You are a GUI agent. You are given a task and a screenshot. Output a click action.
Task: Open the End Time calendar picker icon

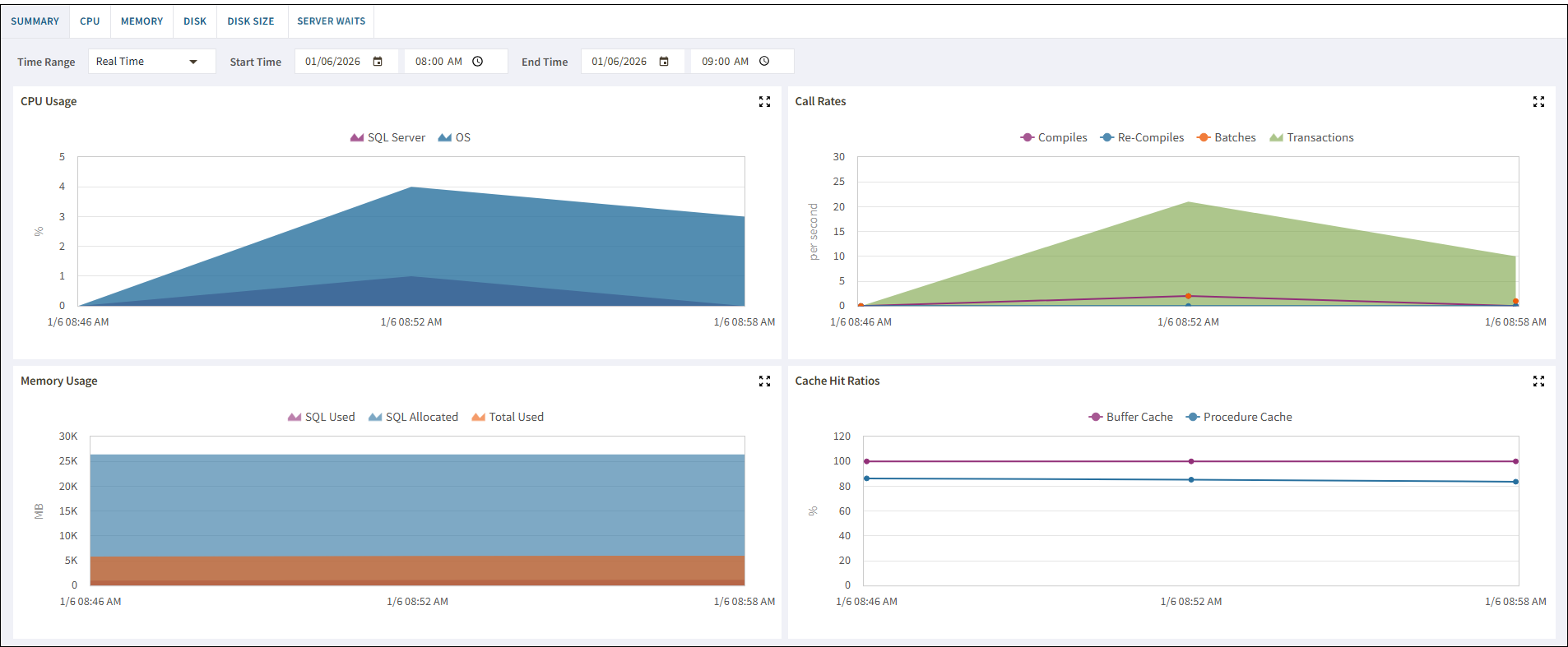click(664, 62)
